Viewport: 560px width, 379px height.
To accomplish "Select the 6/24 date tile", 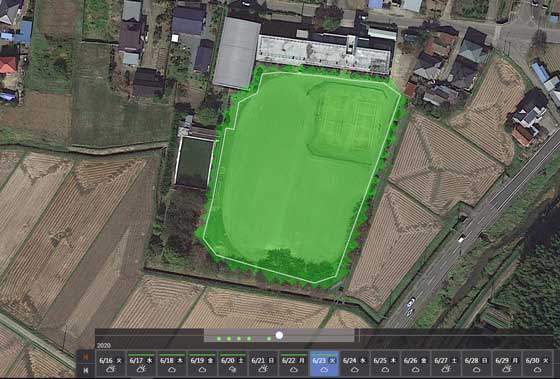I will [x=354, y=364].
